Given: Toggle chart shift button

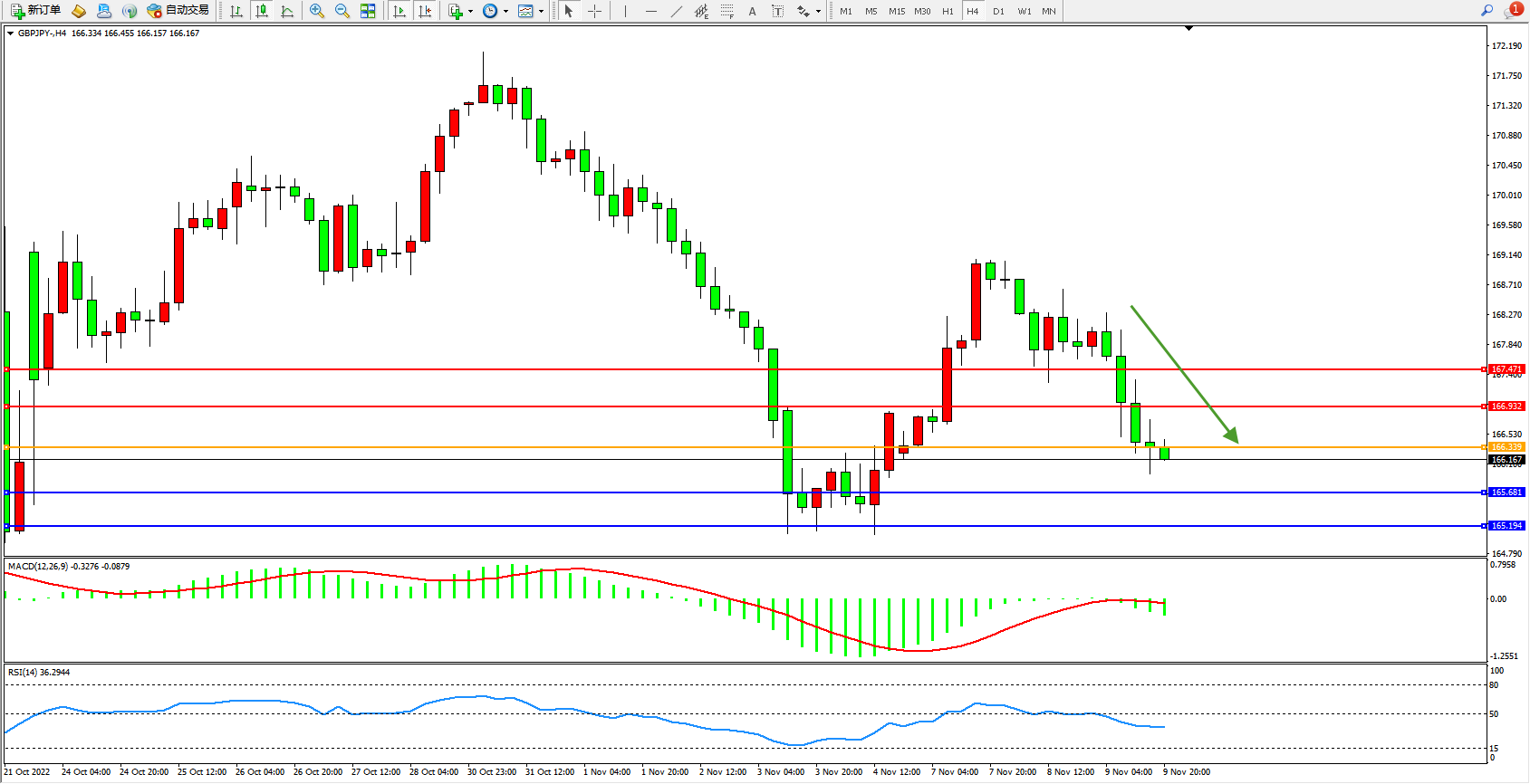Looking at the screenshot, I should 425,11.
